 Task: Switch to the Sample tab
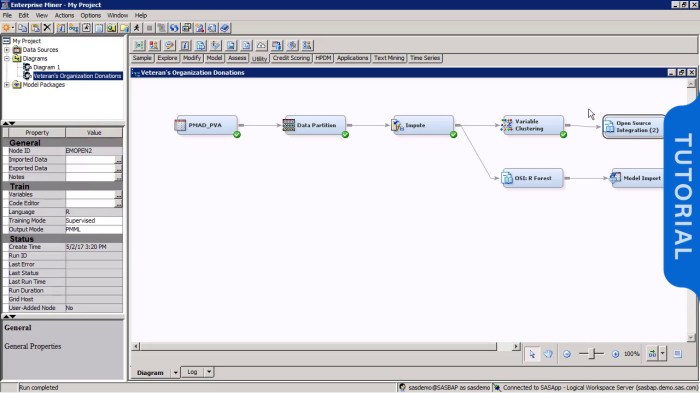pos(142,58)
